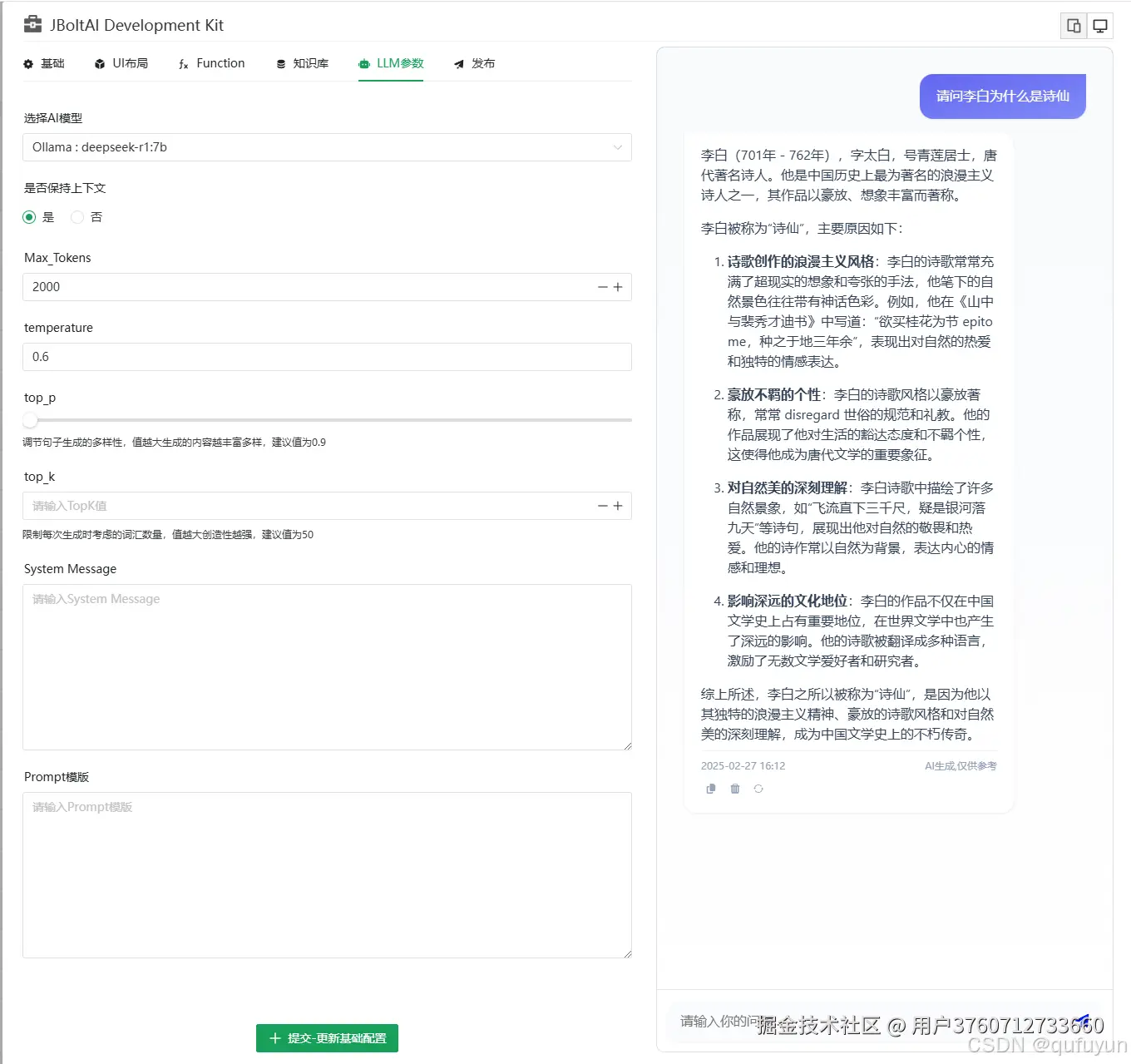Click the plus stepper for top_k

tap(618, 505)
